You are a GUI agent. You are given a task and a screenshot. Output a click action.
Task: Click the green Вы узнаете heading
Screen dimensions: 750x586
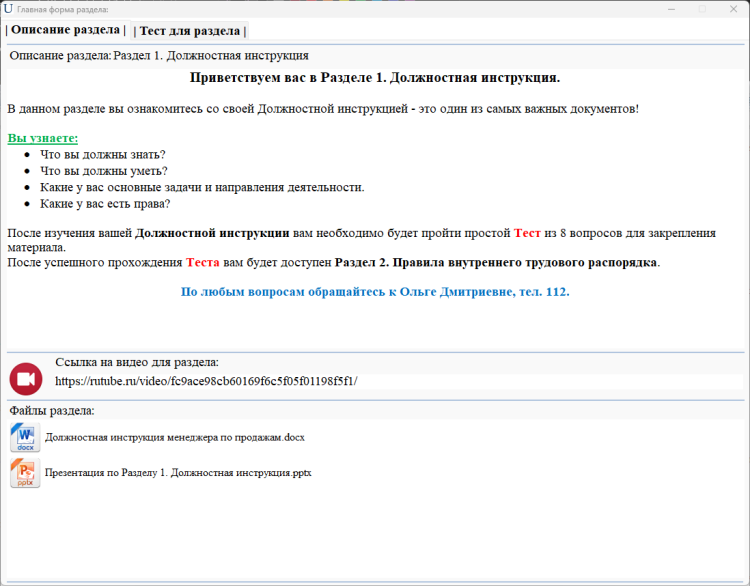[x=42, y=138]
